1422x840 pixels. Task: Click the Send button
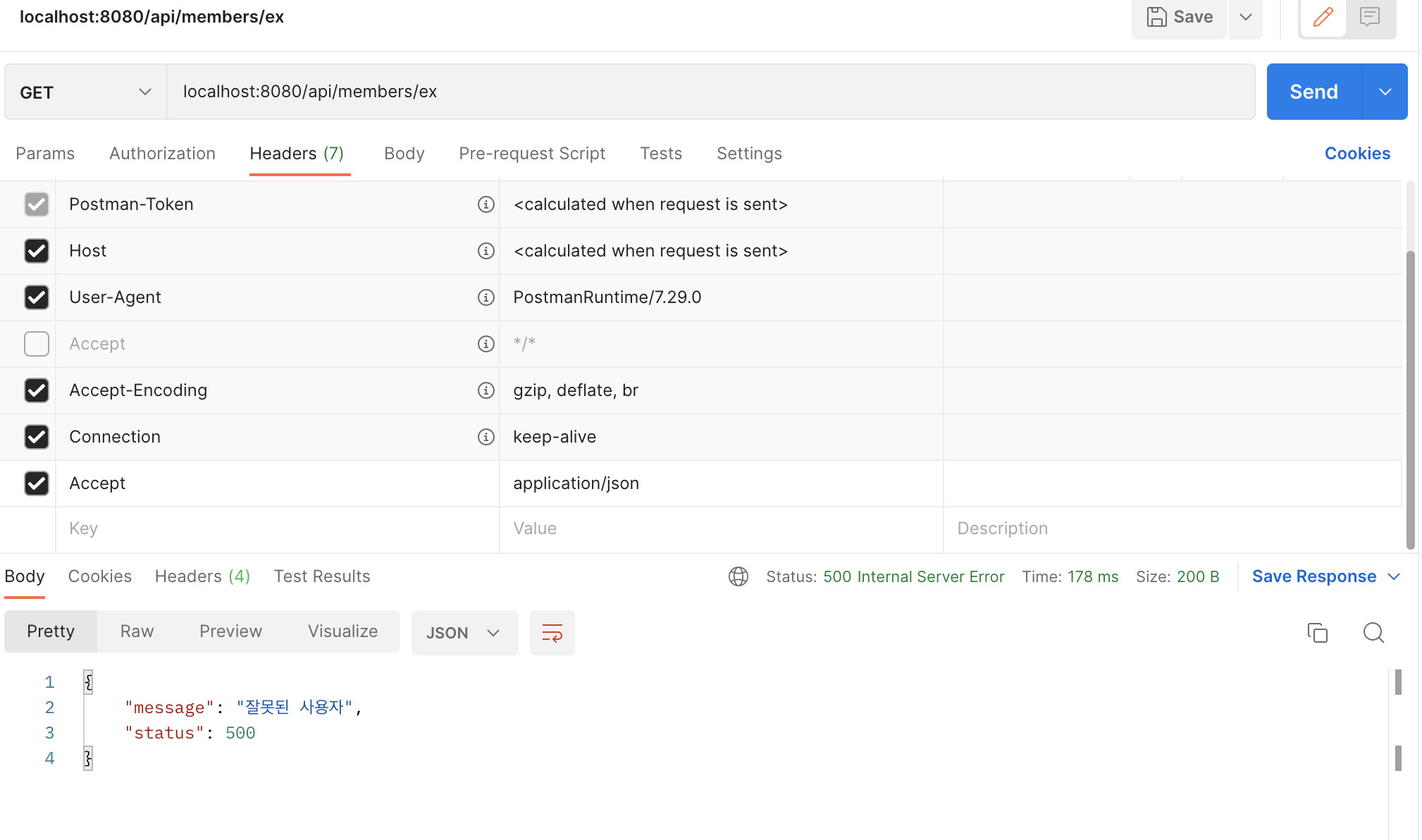pyautogui.click(x=1313, y=92)
